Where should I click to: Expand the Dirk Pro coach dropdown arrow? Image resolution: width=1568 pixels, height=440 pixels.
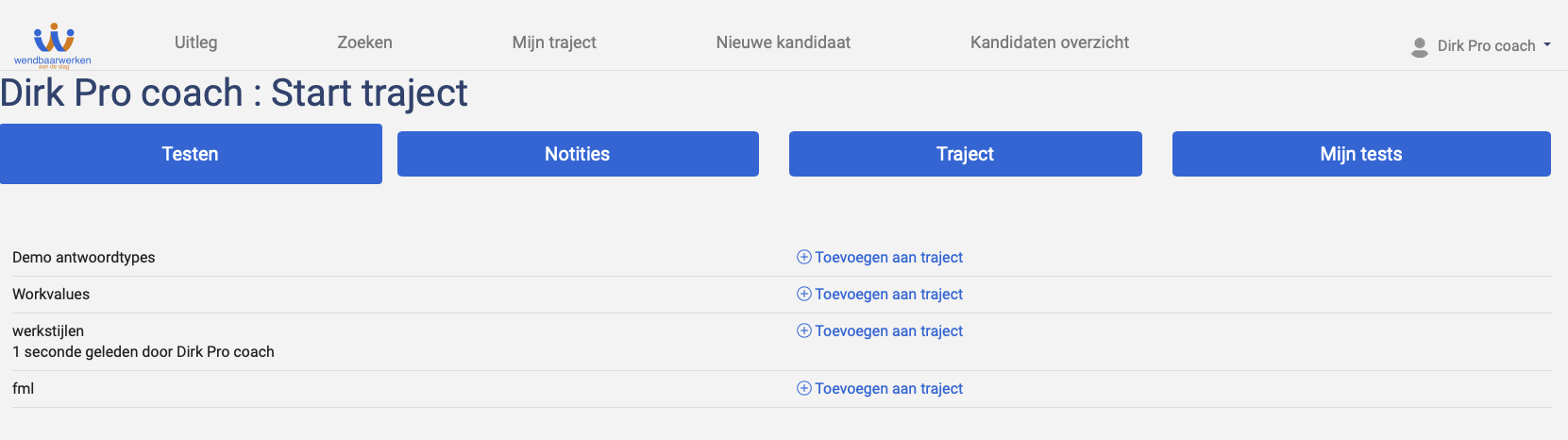click(x=1547, y=45)
